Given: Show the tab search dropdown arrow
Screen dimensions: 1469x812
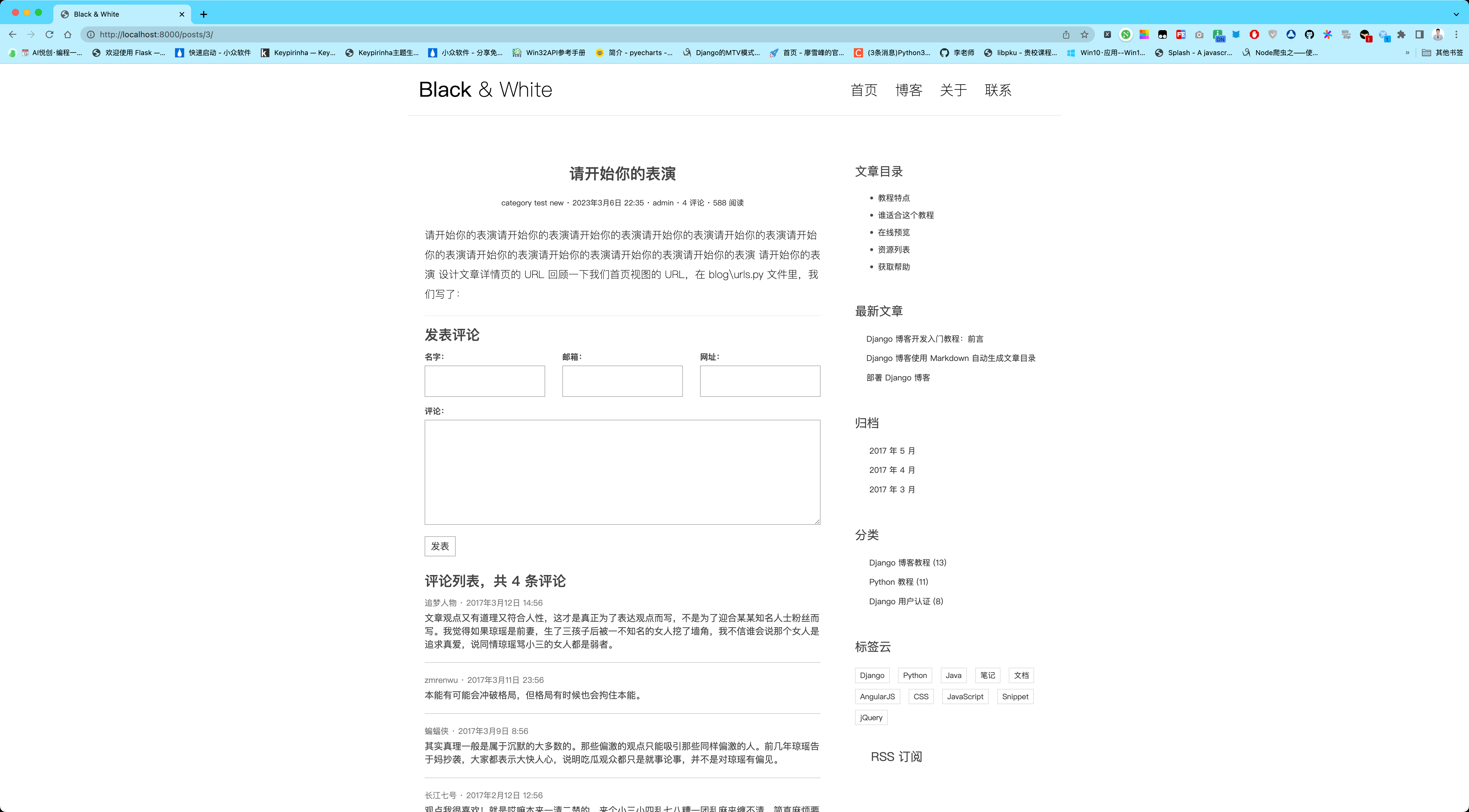Looking at the screenshot, I should (x=1456, y=14).
